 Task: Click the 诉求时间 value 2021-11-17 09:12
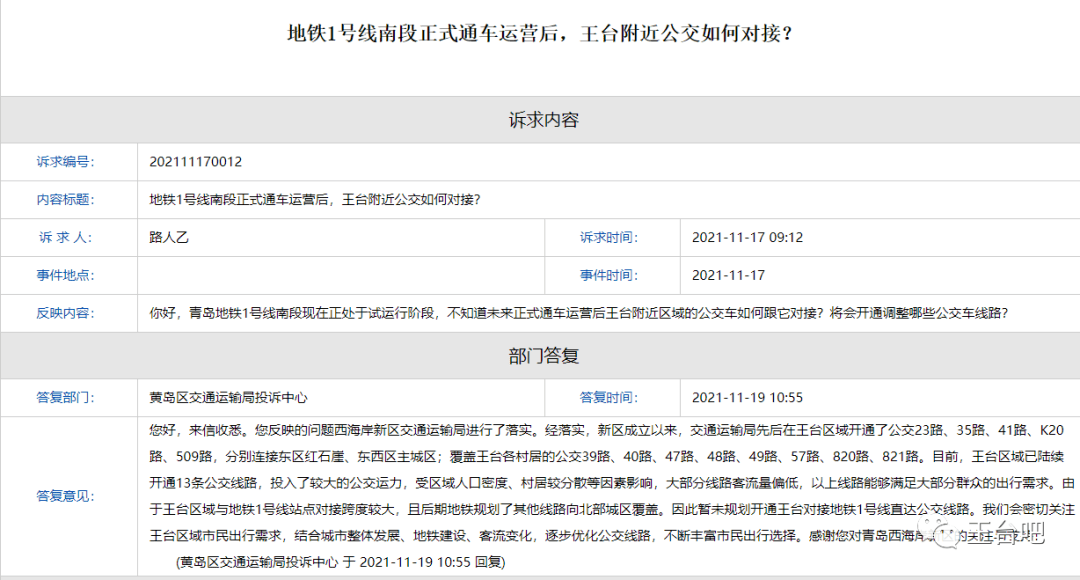pos(747,238)
